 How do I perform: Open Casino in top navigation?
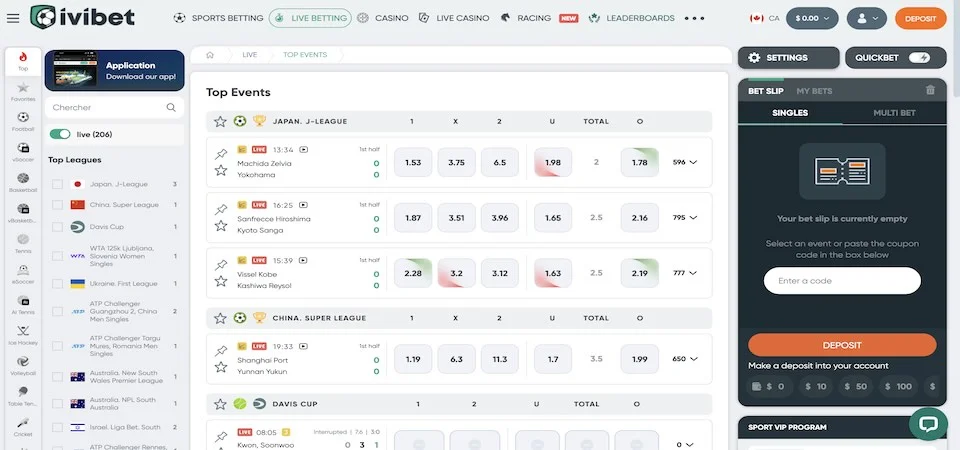pos(383,18)
